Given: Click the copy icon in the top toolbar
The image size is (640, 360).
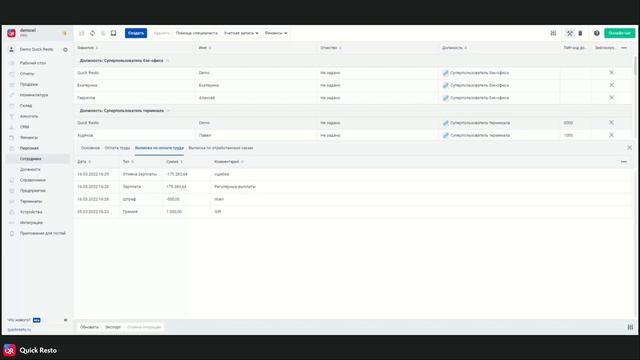Looking at the screenshot, I should 103,33.
